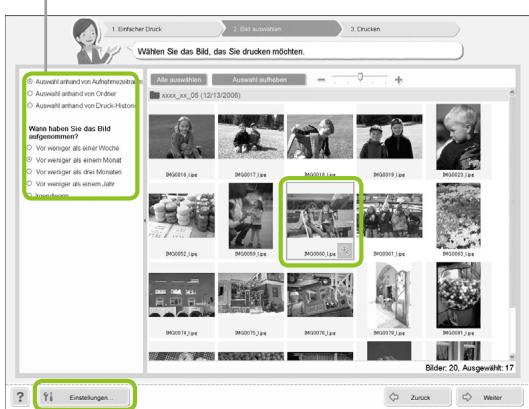The height and width of the screenshot is (409, 529).
Task: Select thumbnail IMG0079 open doorway photo
Action: point(389,295)
